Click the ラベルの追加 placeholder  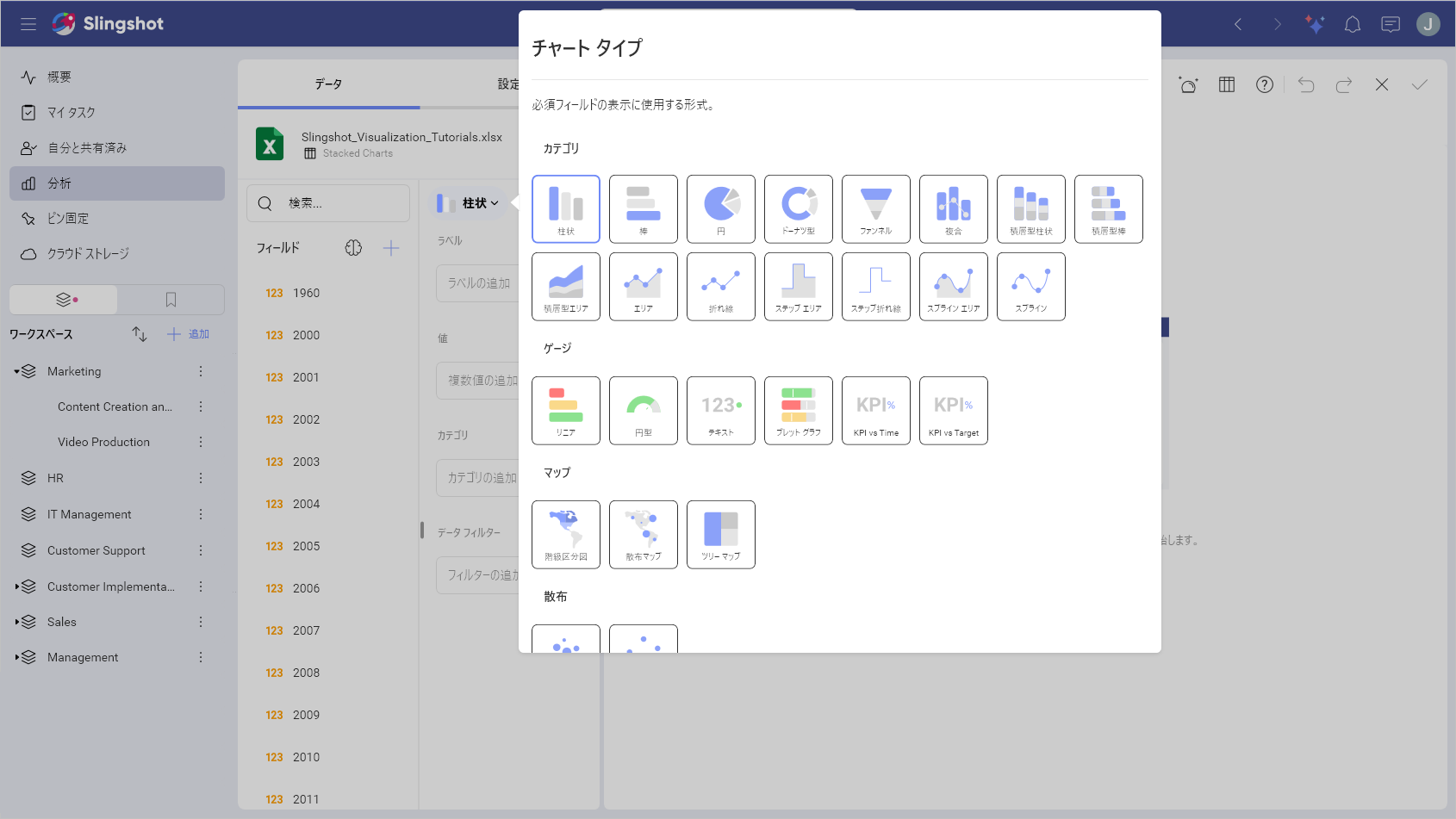[478, 283]
